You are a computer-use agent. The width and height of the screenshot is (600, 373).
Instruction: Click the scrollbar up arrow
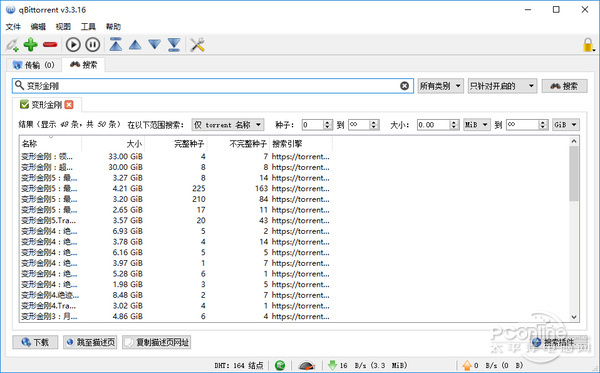[x=574, y=142]
